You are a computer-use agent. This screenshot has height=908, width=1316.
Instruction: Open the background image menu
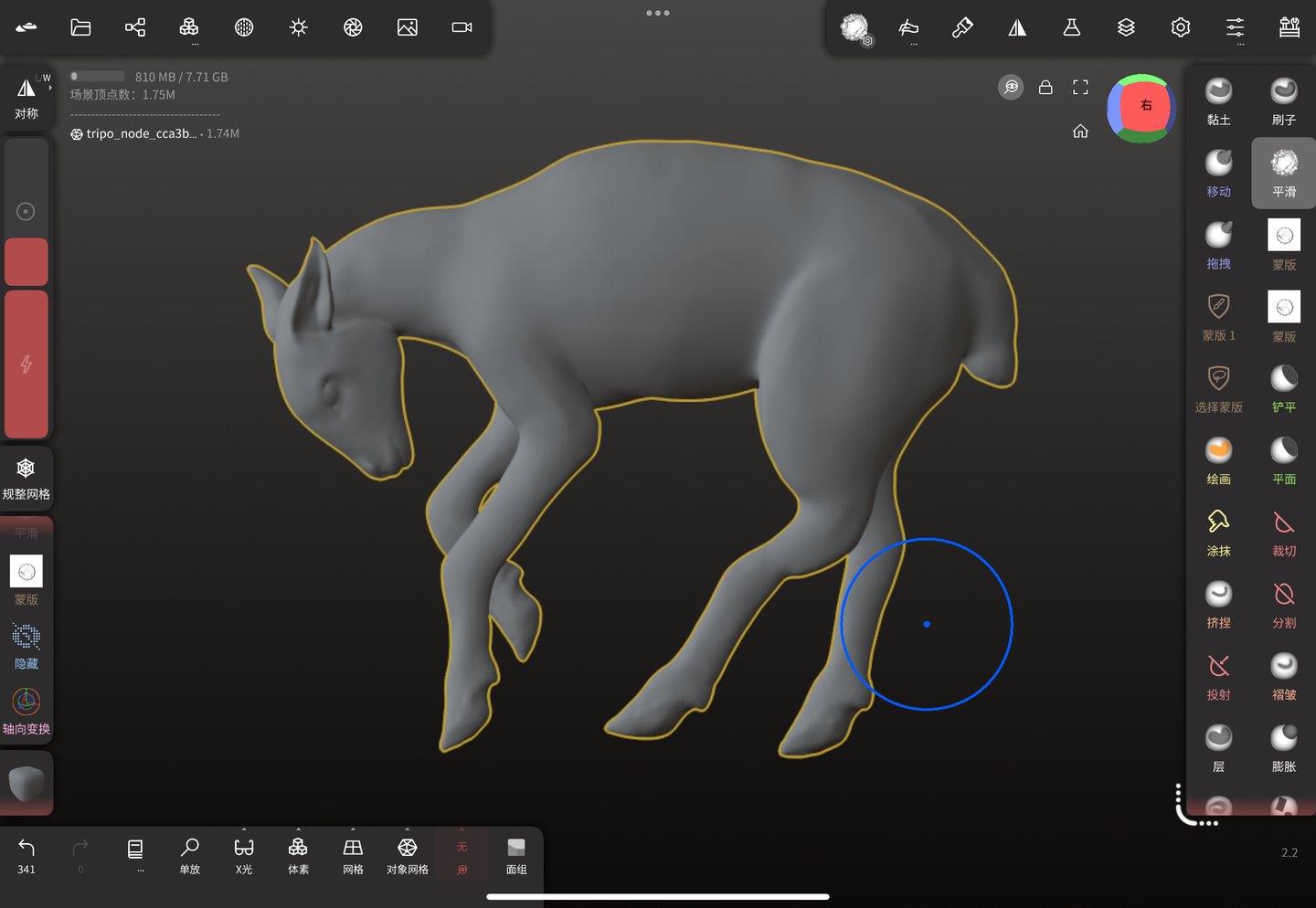[x=408, y=27]
